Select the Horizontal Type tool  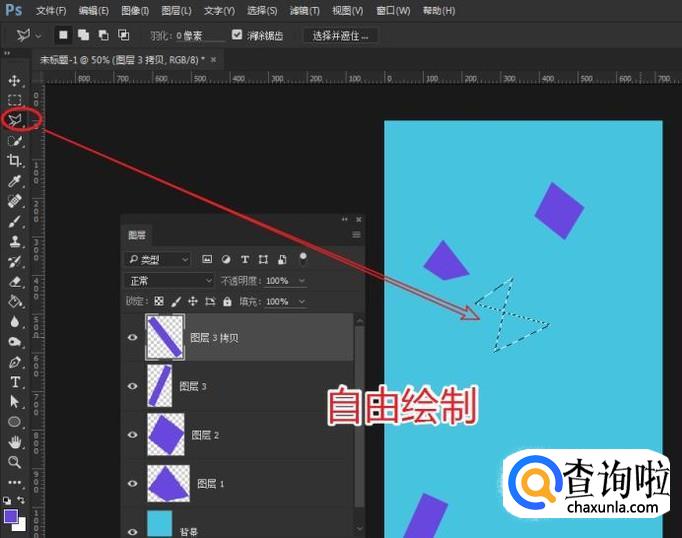15,381
